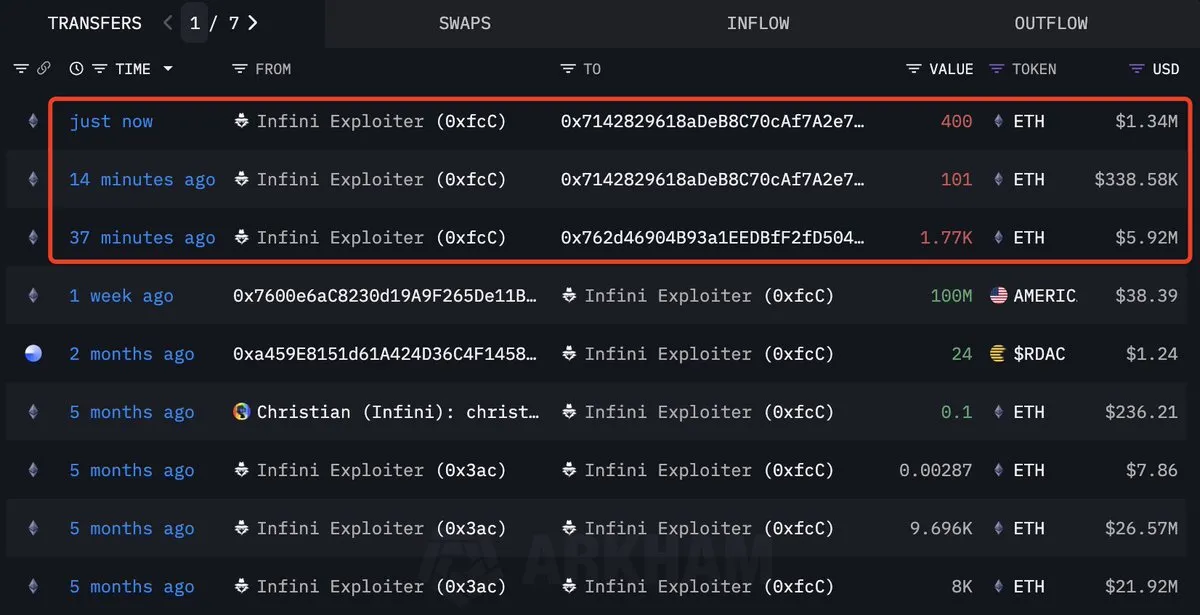Click the clock icon beside TIME
This screenshot has width=1200, height=615.
pyautogui.click(x=76, y=69)
